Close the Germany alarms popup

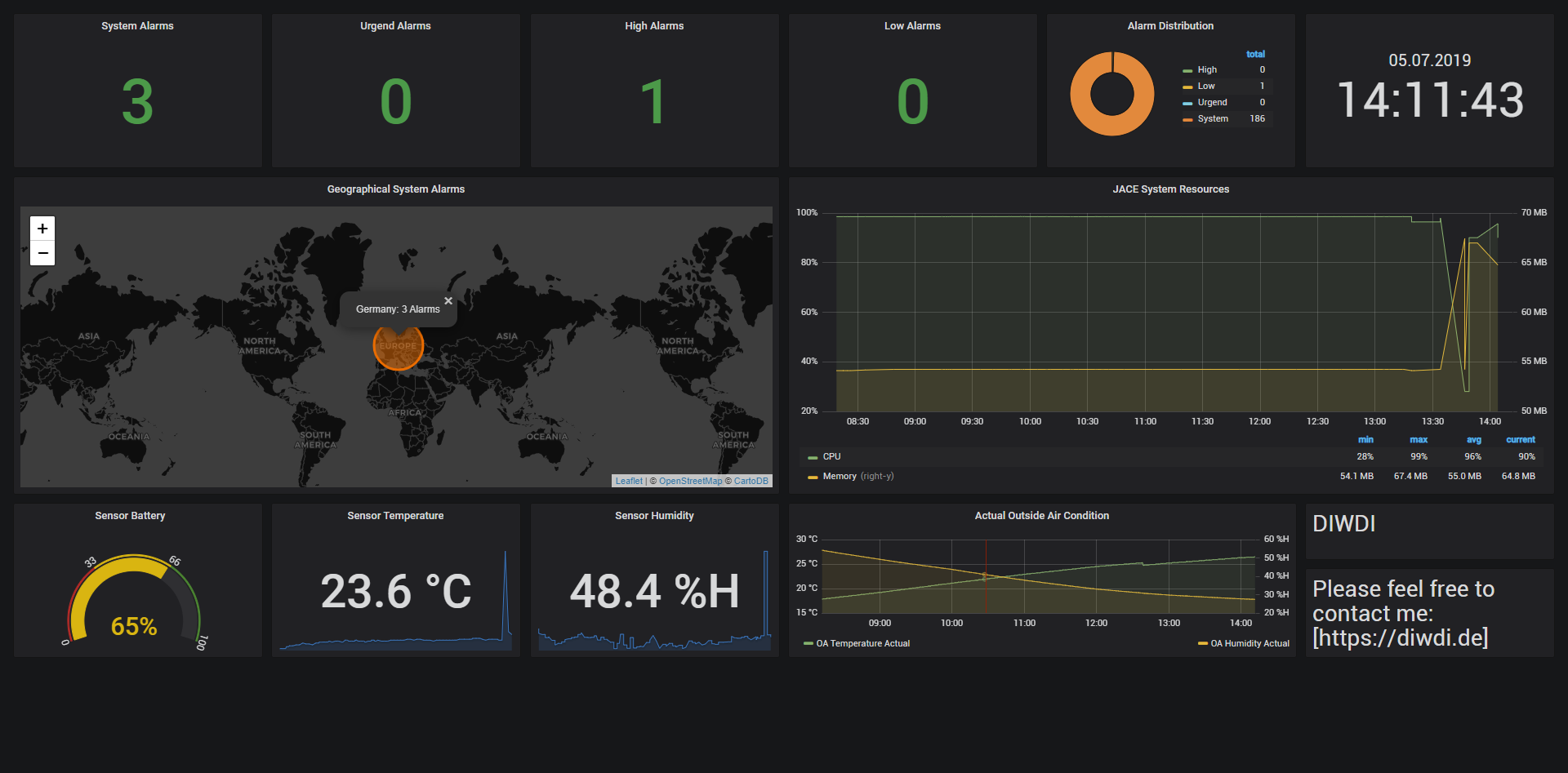click(x=448, y=301)
